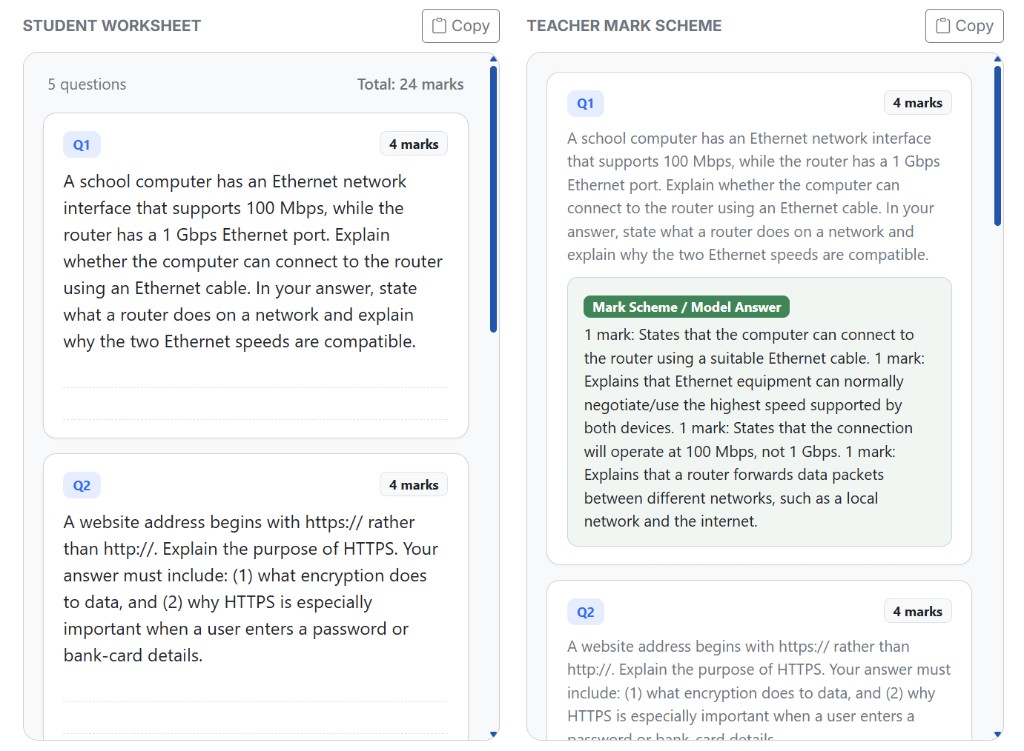This screenshot has width=1024, height=751.
Task: Click the 4 marks badge on worksheet Q1
Action: point(413,144)
